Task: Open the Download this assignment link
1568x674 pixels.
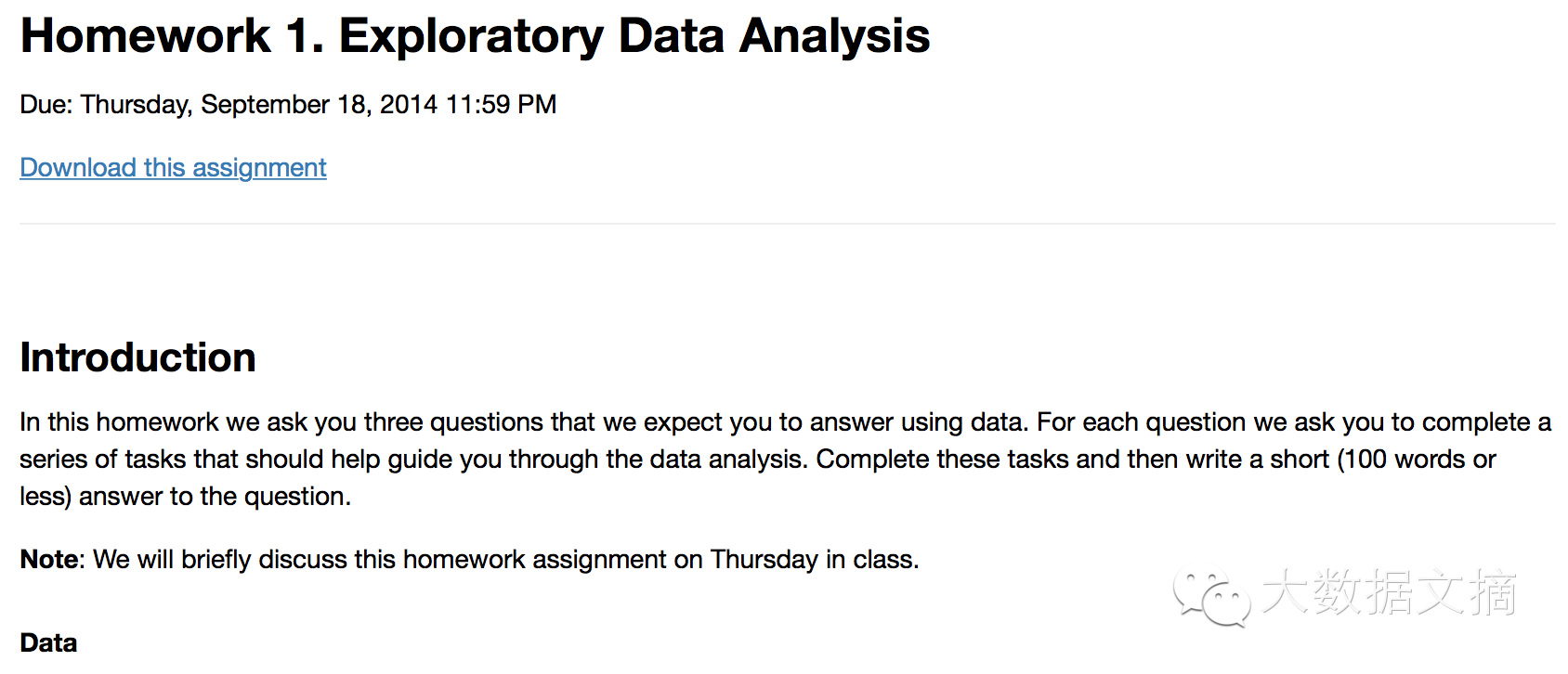Action: tap(173, 168)
